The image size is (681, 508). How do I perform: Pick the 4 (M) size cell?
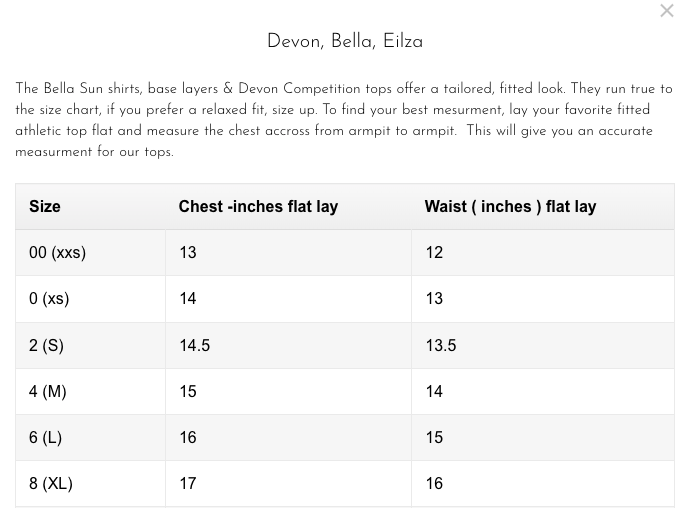(x=47, y=391)
